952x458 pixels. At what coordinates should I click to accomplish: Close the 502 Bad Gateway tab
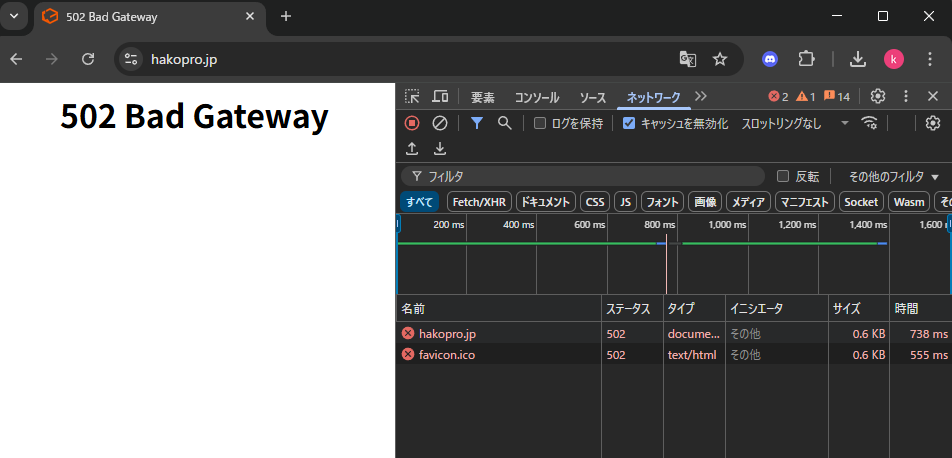coord(250,16)
